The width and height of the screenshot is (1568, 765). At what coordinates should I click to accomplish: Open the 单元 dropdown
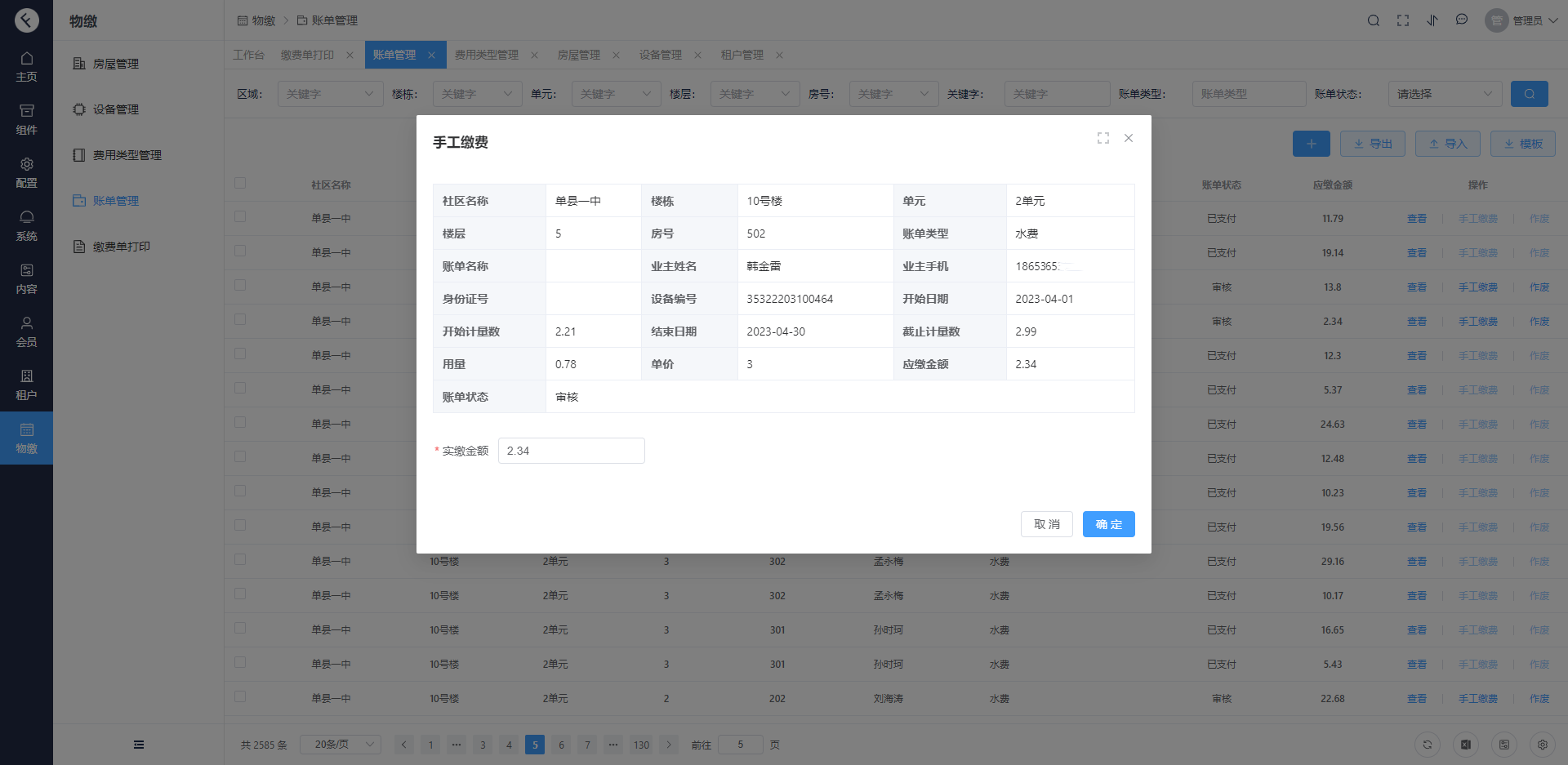coord(617,94)
